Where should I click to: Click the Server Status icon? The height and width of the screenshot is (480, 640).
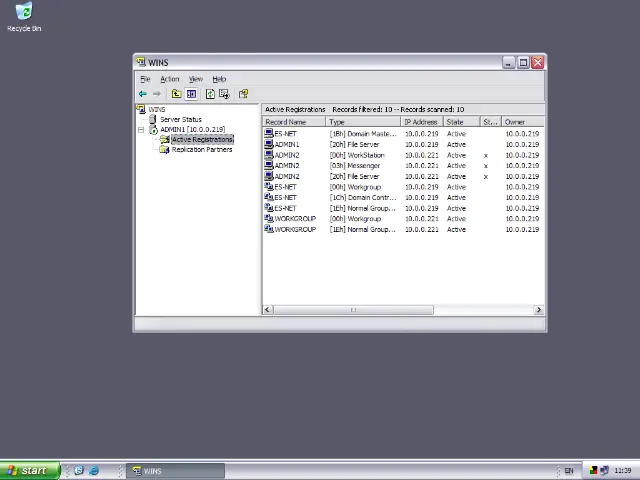(x=153, y=119)
